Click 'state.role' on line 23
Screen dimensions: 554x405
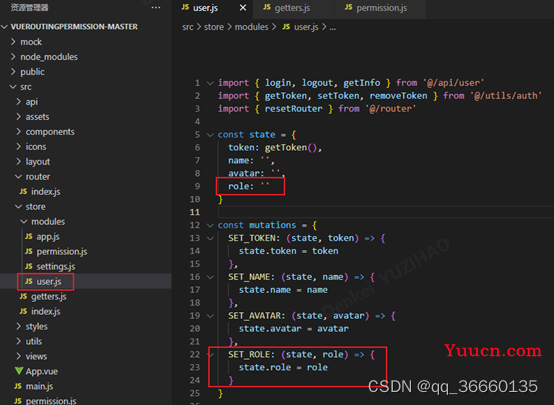(265, 368)
